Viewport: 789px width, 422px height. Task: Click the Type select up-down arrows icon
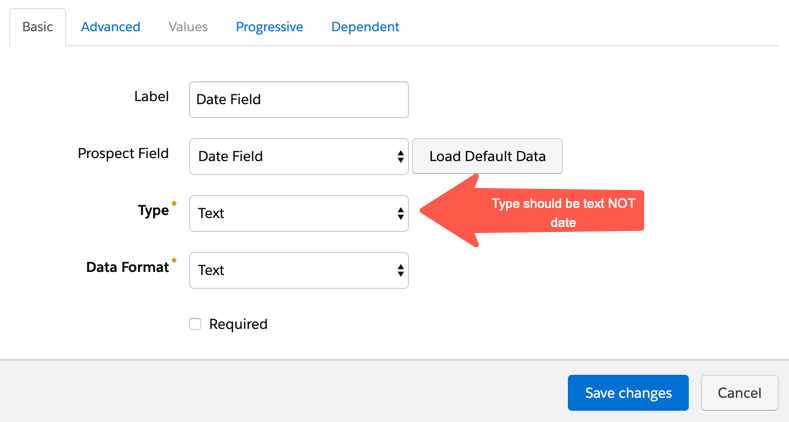coord(400,213)
